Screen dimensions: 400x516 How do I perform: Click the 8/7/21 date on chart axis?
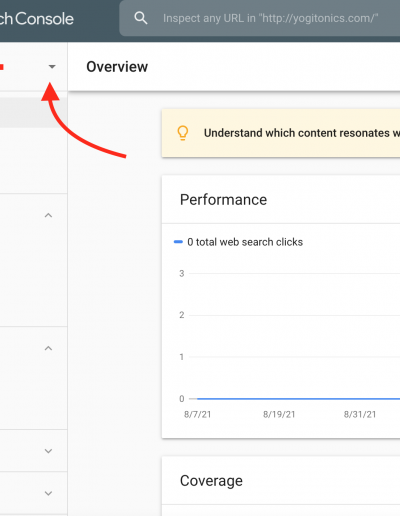[197, 414]
